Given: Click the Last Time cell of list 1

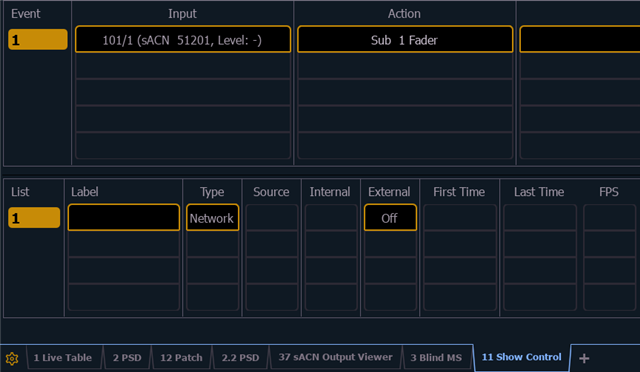Looking at the screenshot, I should [540, 218].
